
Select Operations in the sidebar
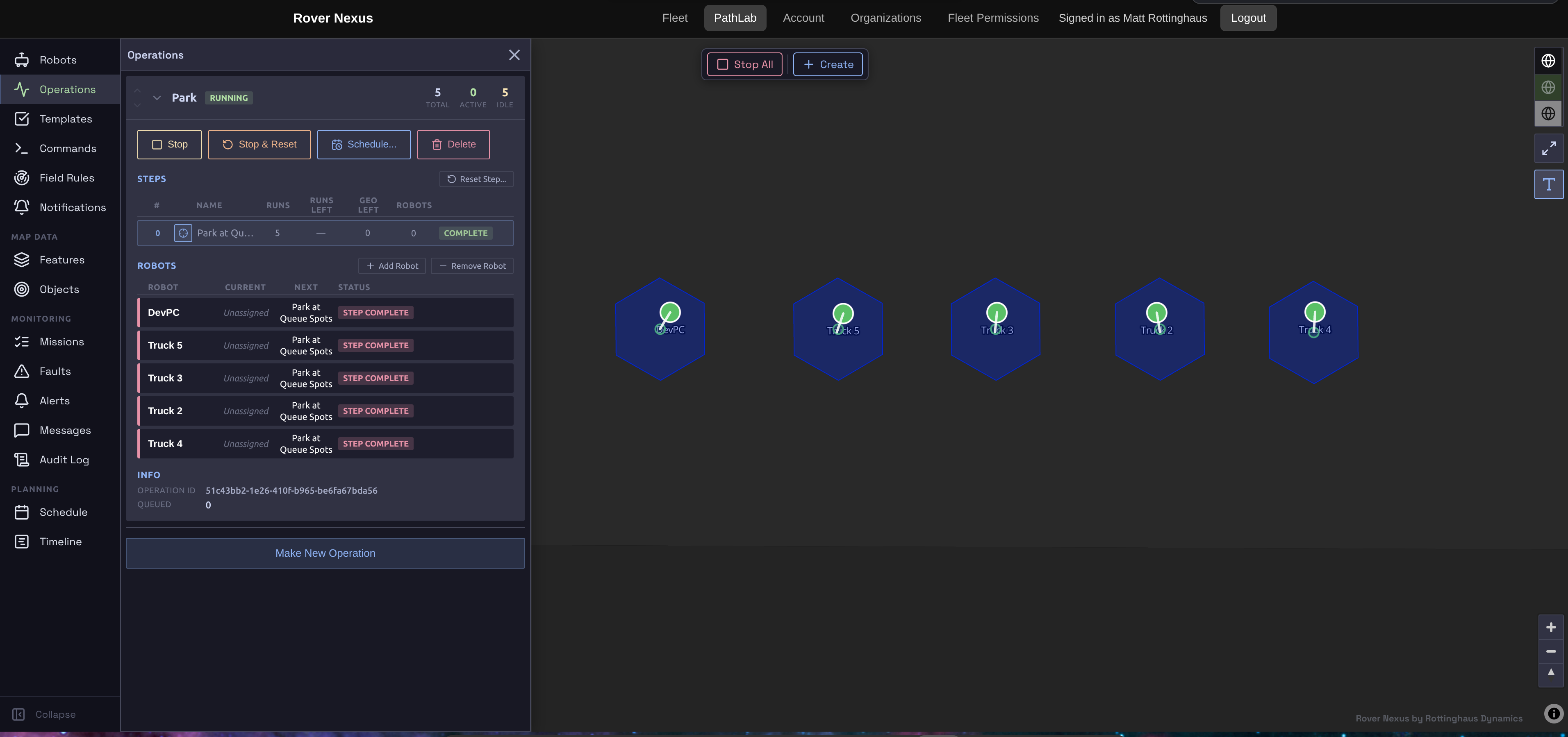[x=60, y=89]
